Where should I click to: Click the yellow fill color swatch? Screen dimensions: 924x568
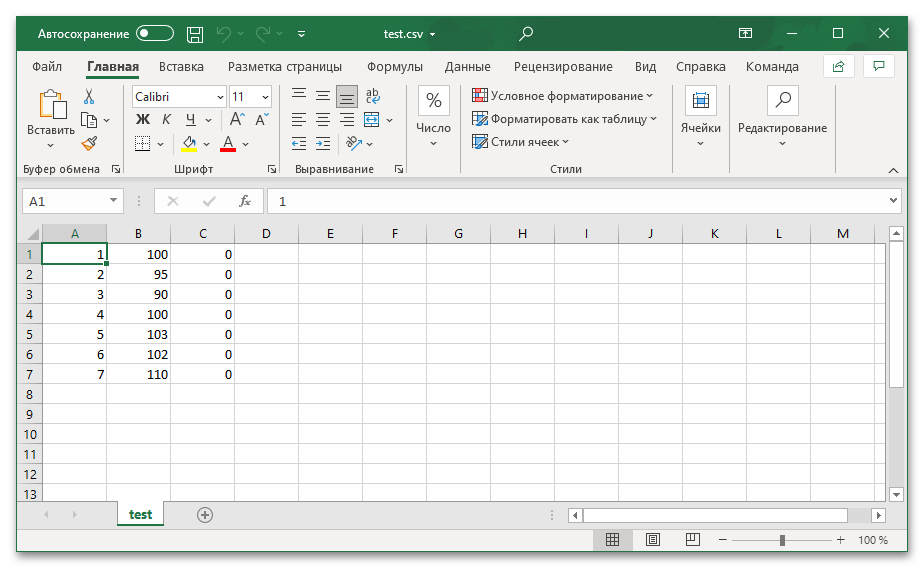(x=190, y=144)
